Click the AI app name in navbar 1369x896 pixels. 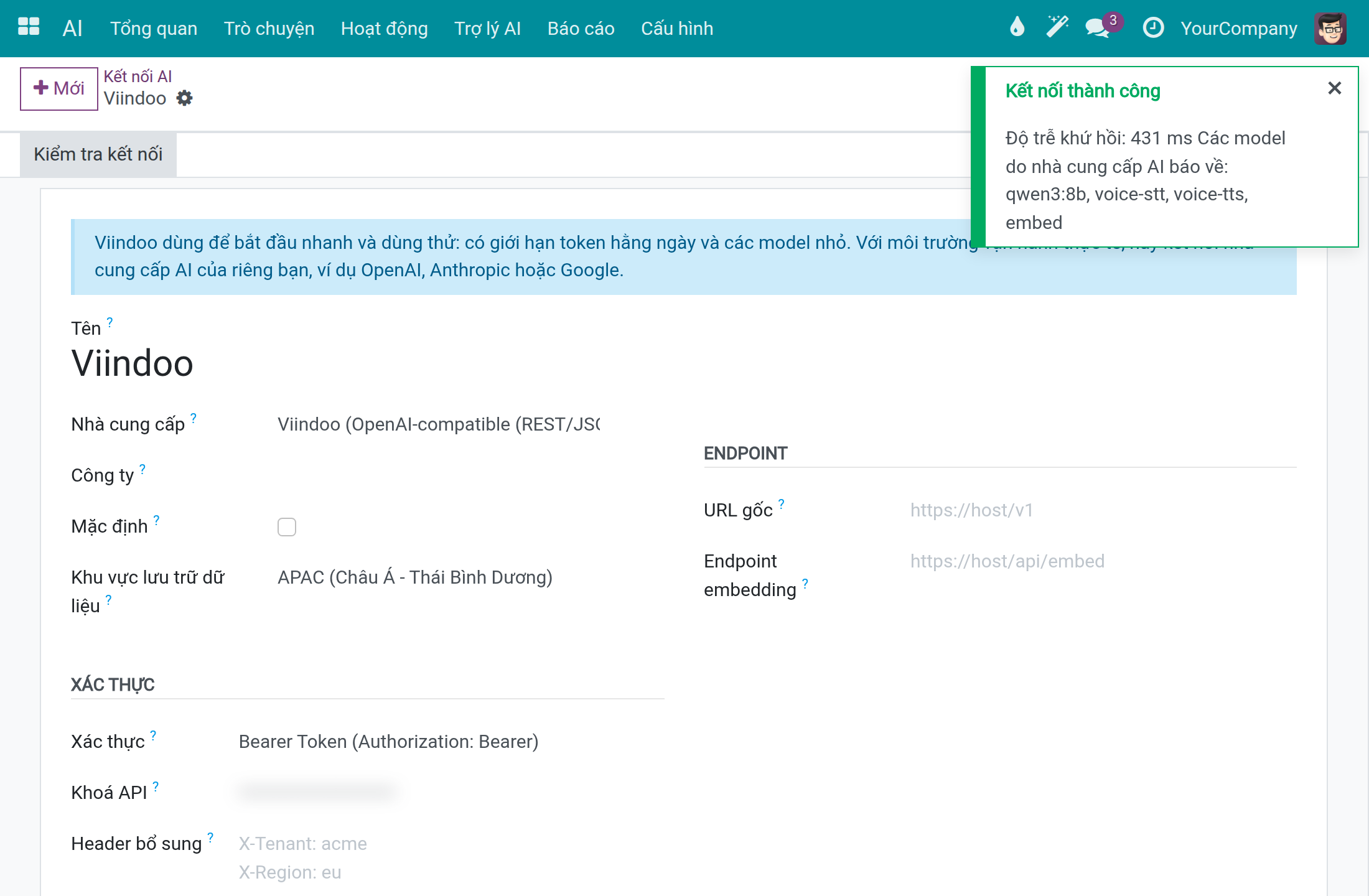click(x=72, y=28)
